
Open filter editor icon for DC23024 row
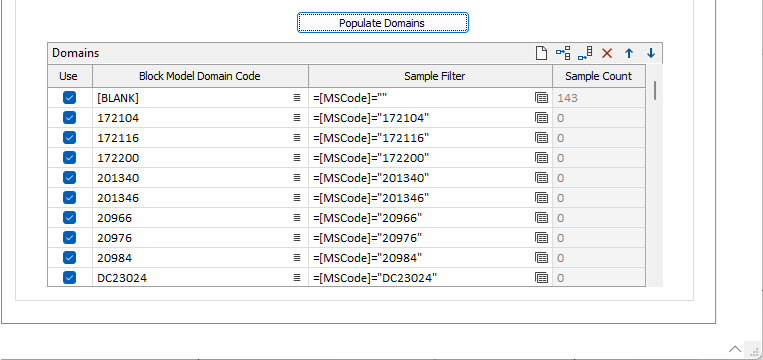542,278
